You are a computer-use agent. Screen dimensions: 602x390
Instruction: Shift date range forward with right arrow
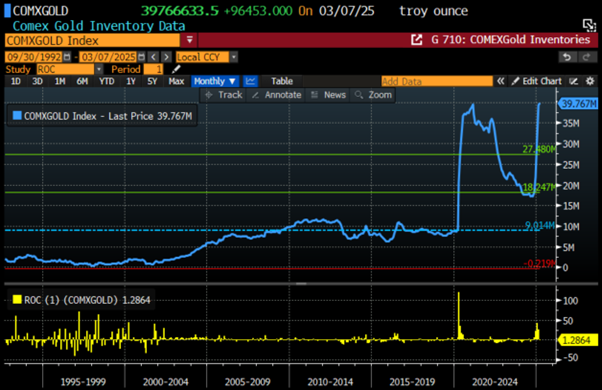166,57
